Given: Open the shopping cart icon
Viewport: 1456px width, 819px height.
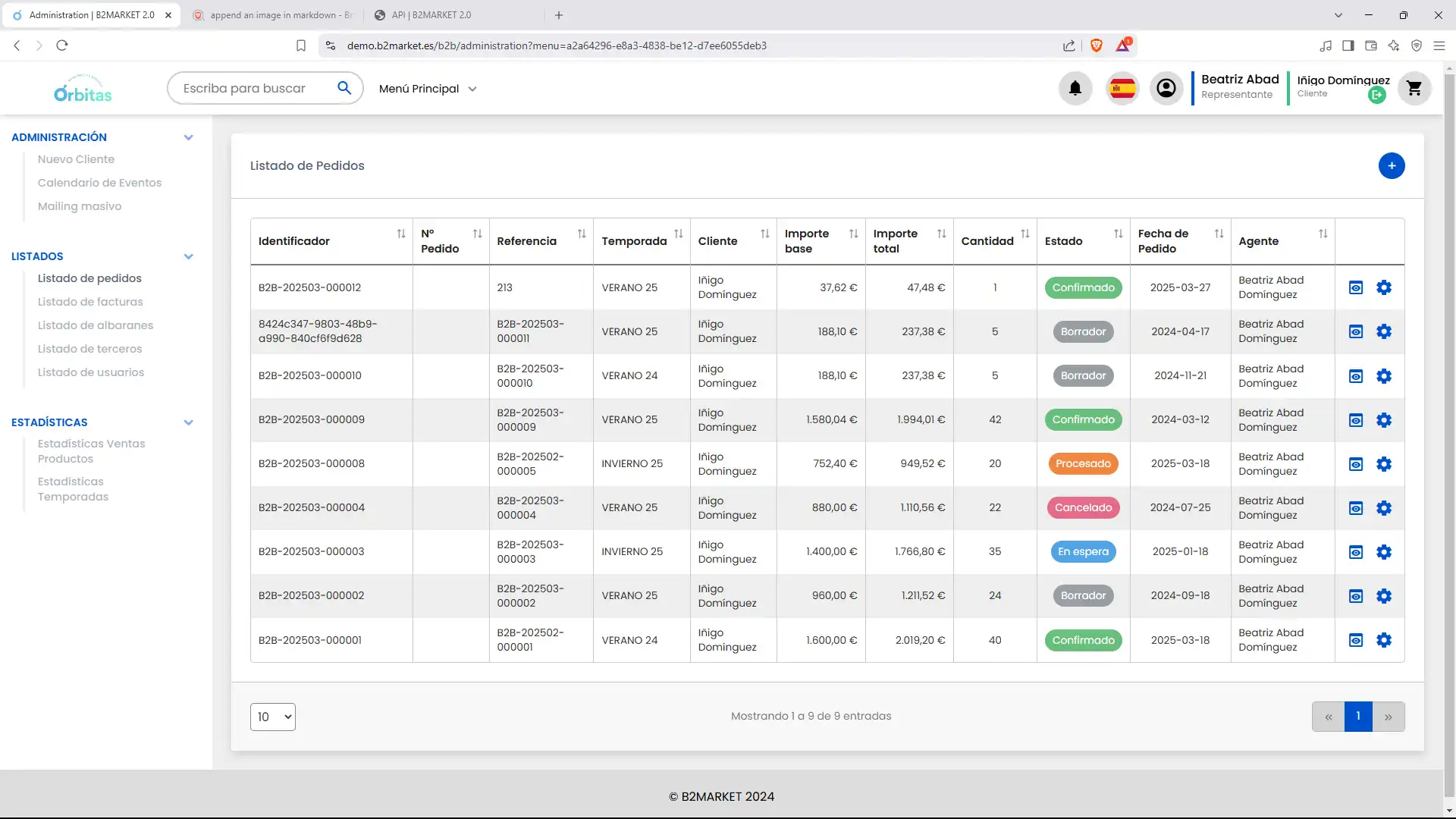Looking at the screenshot, I should pyautogui.click(x=1414, y=89).
